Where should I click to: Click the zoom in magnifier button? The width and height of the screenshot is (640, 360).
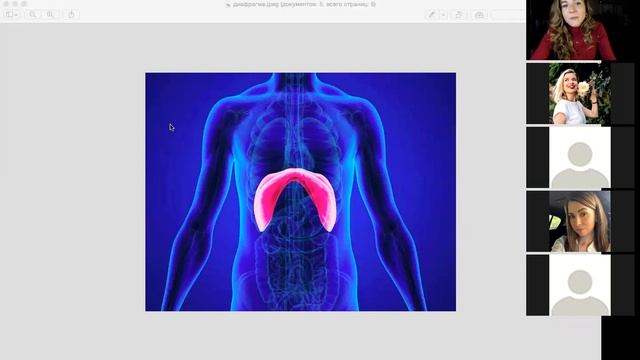(50, 15)
